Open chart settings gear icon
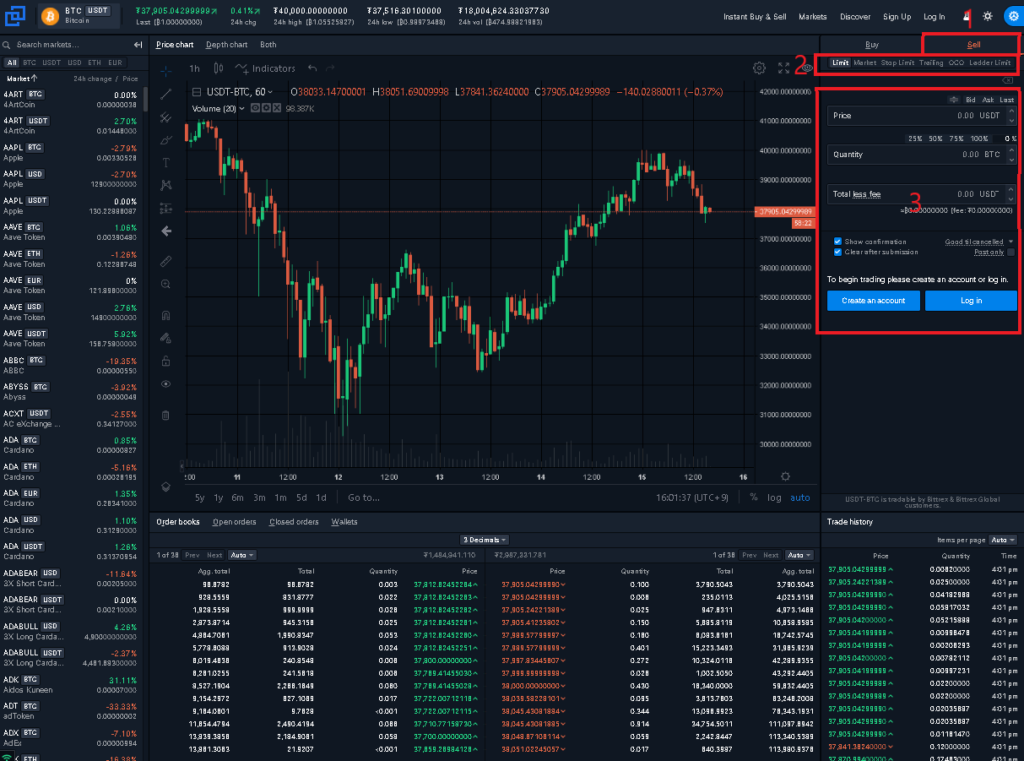Image resolution: width=1024 pixels, height=761 pixels. pos(759,68)
